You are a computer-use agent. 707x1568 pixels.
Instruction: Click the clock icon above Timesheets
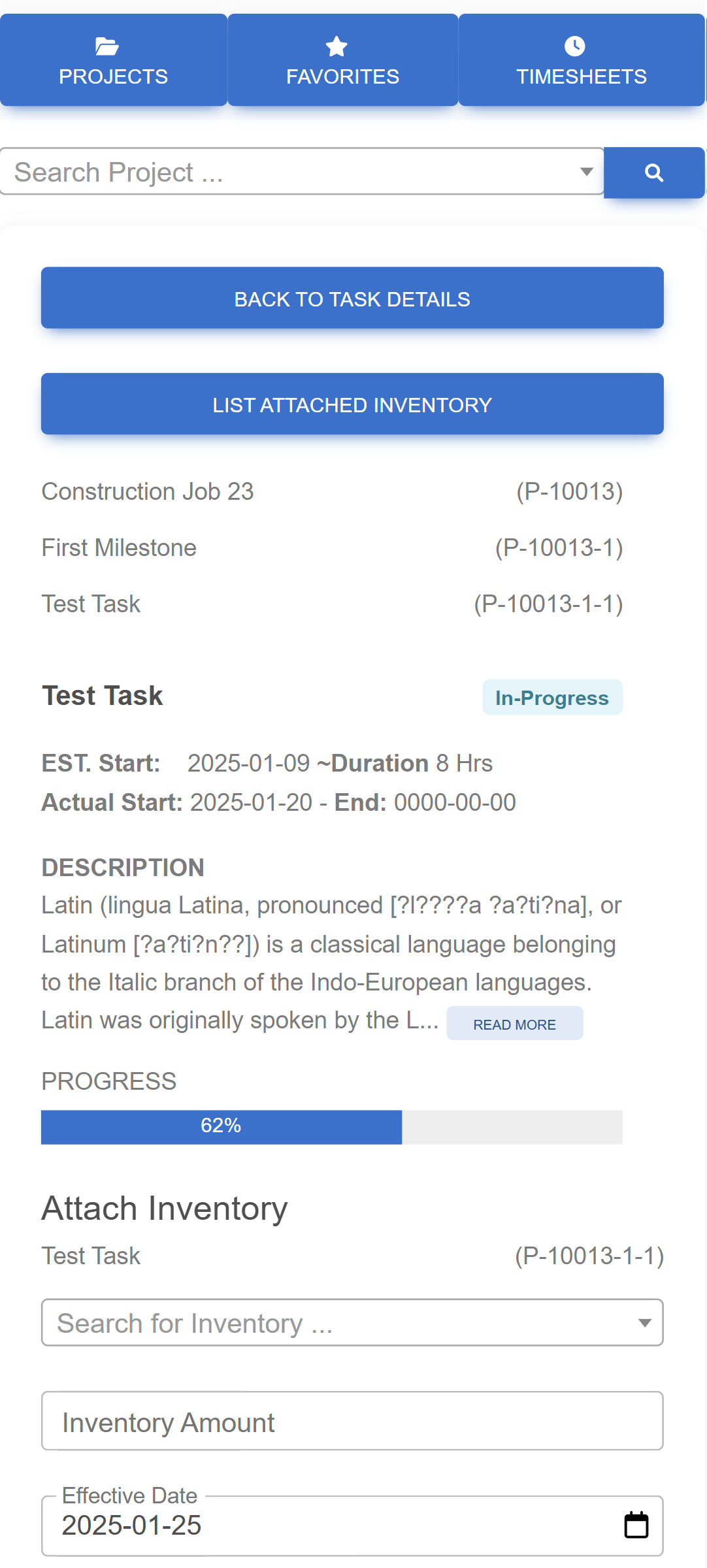pos(574,46)
